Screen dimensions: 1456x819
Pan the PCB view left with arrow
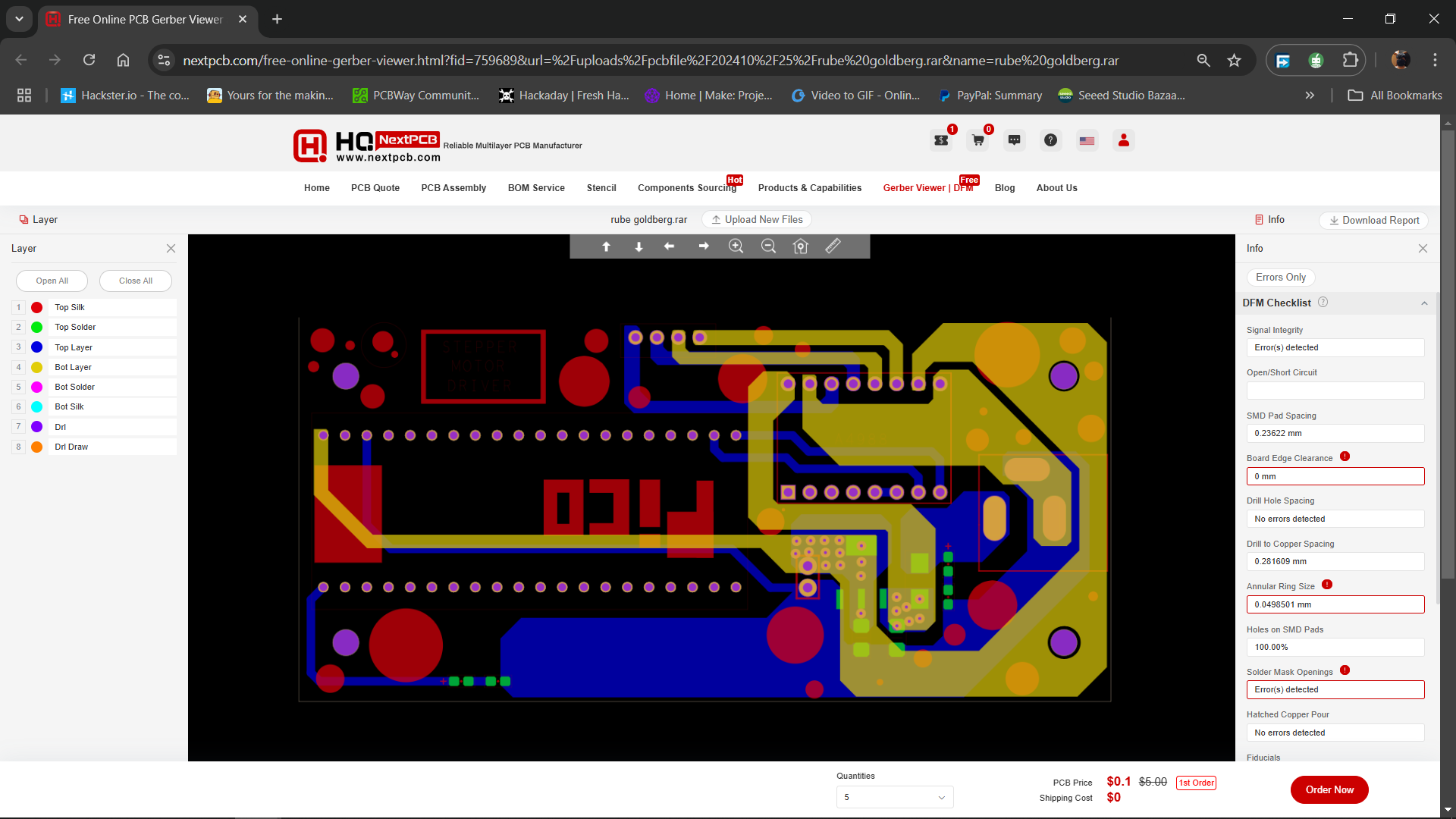coord(669,246)
